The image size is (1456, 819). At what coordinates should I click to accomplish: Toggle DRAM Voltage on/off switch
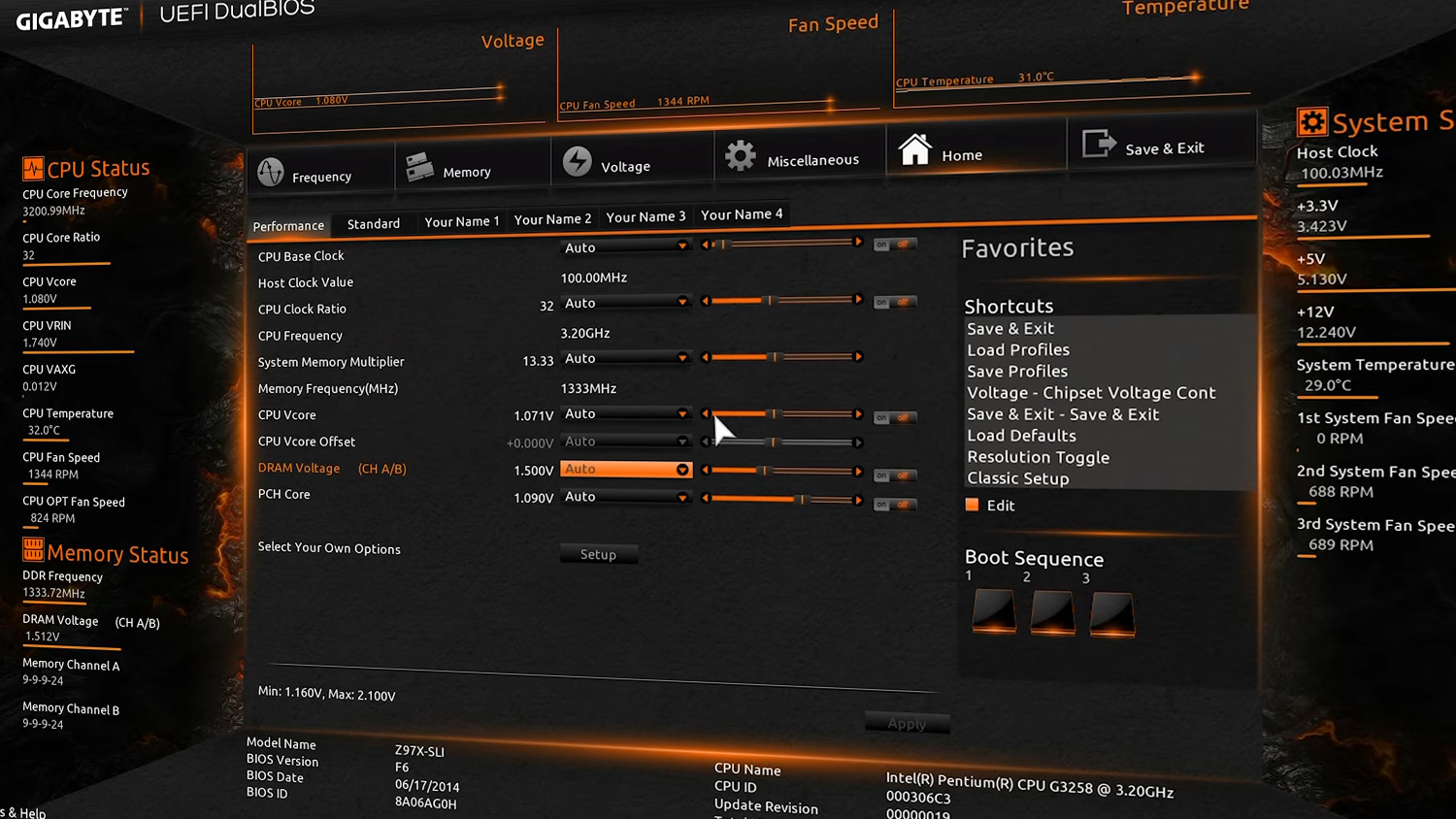pyautogui.click(x=893, y=475)
